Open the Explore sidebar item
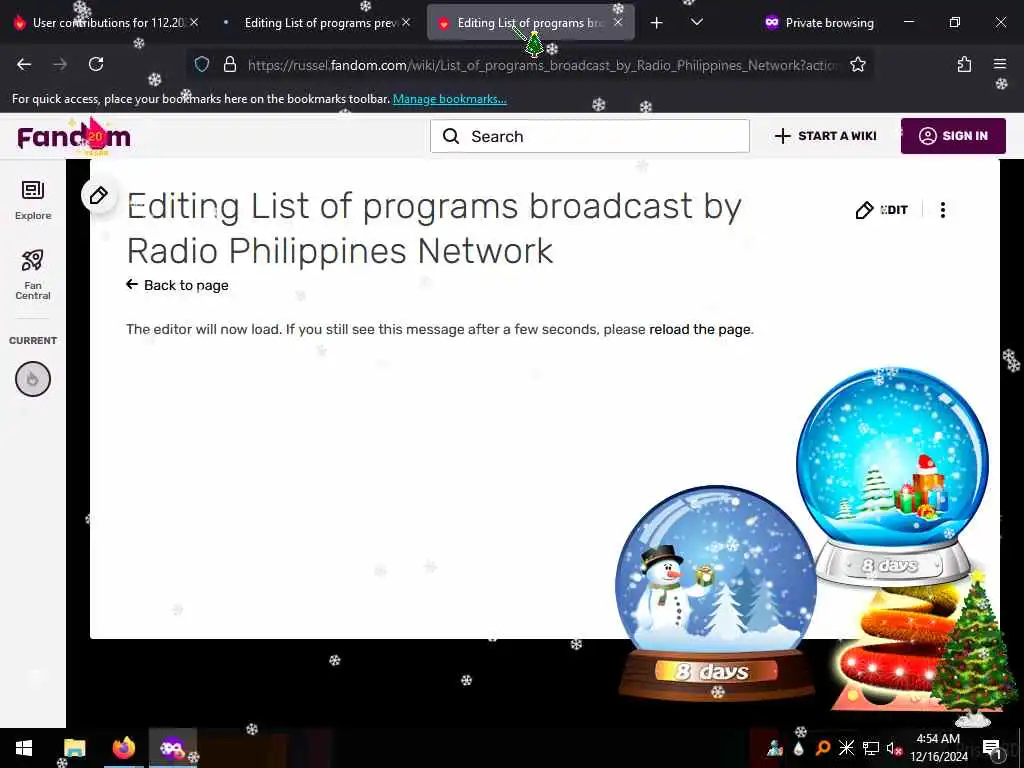Screen dimensions: 1024x768 [x=33, y=200]
